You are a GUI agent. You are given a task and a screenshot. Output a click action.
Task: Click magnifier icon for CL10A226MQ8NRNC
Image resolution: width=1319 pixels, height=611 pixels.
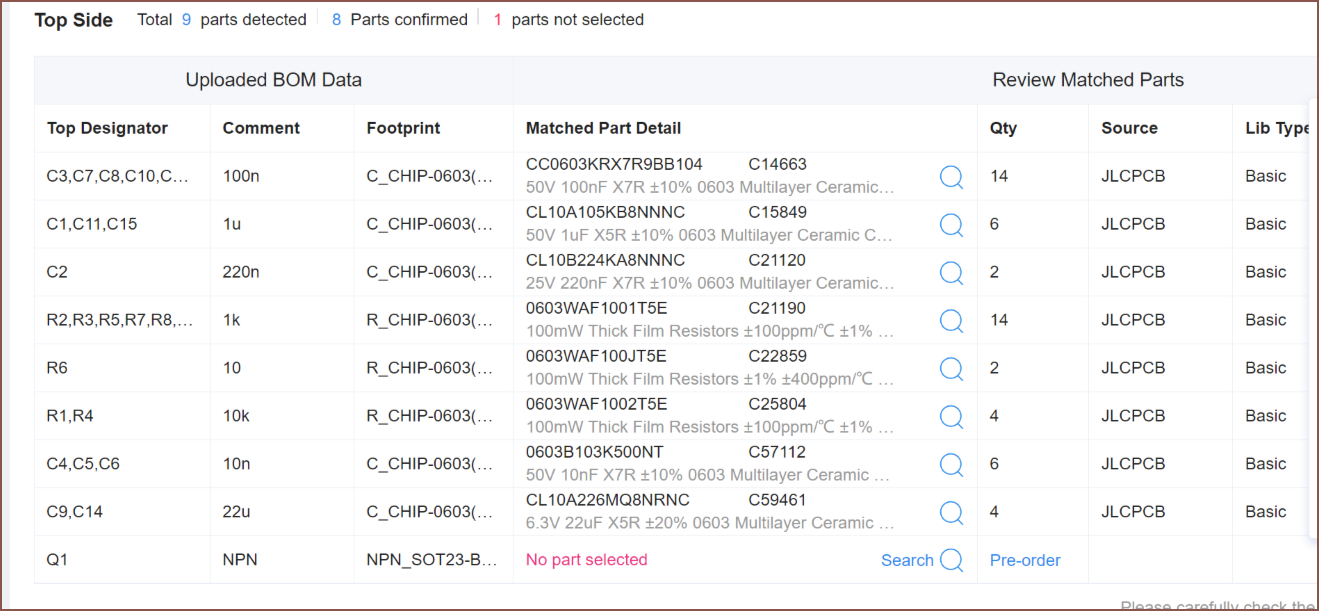click(x=951, y=513)
